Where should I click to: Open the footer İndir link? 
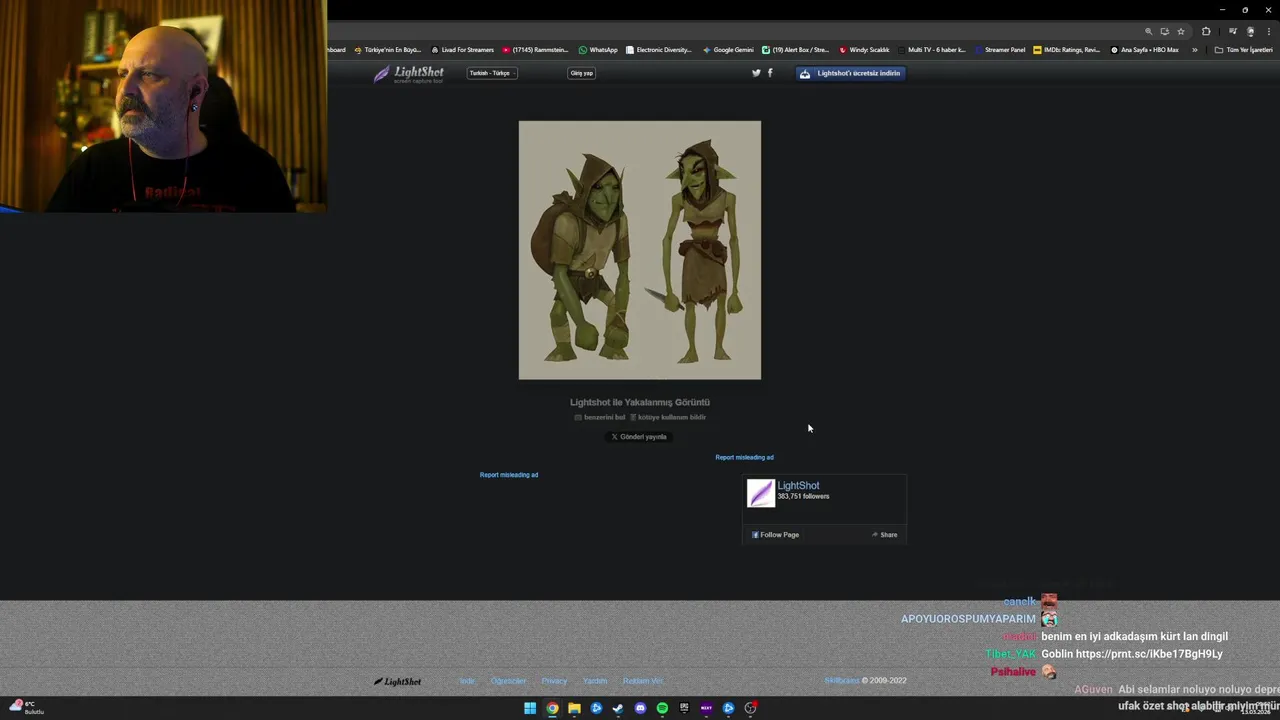click(x=467, y=681)
